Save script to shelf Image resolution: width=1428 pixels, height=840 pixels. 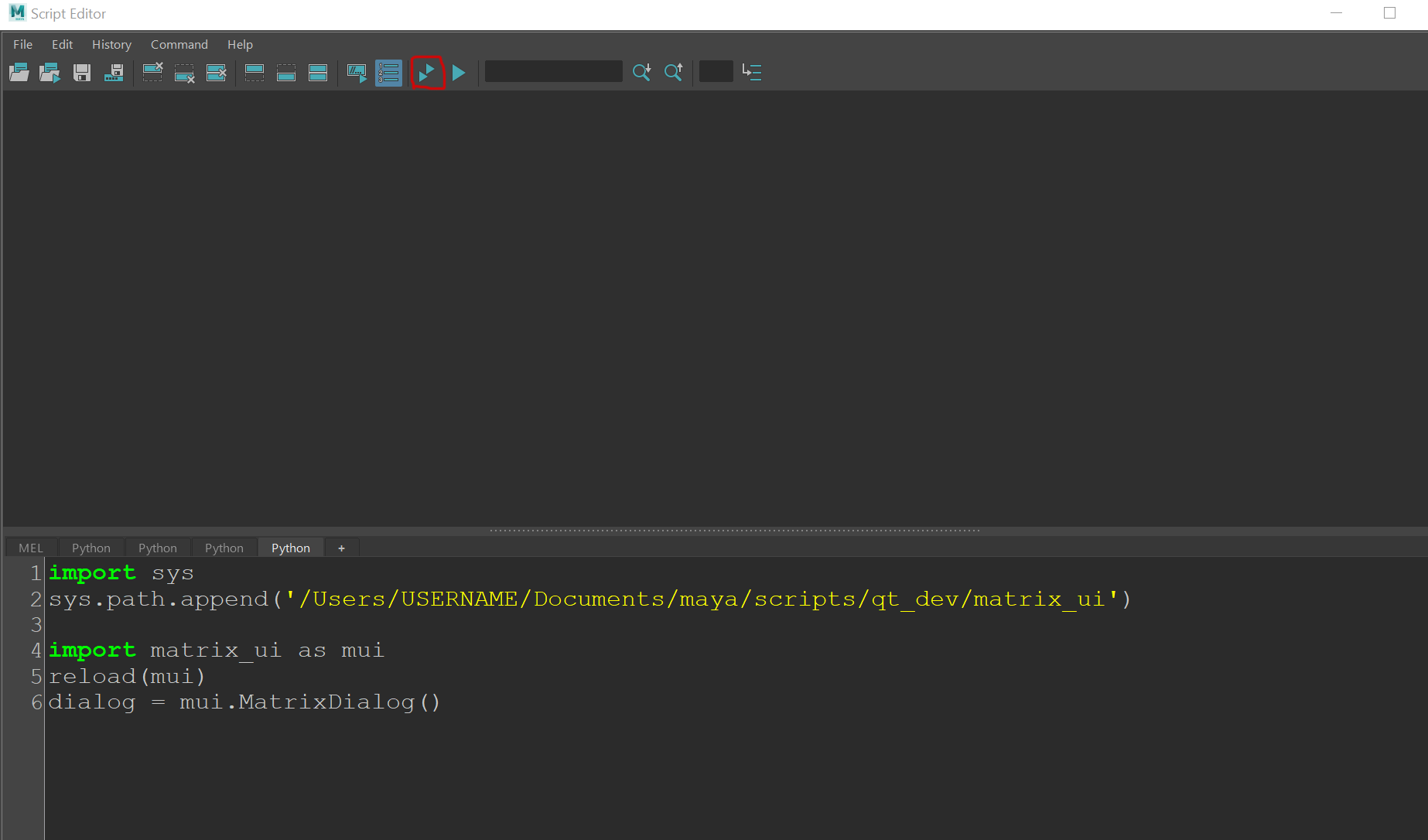pos(114,73)
